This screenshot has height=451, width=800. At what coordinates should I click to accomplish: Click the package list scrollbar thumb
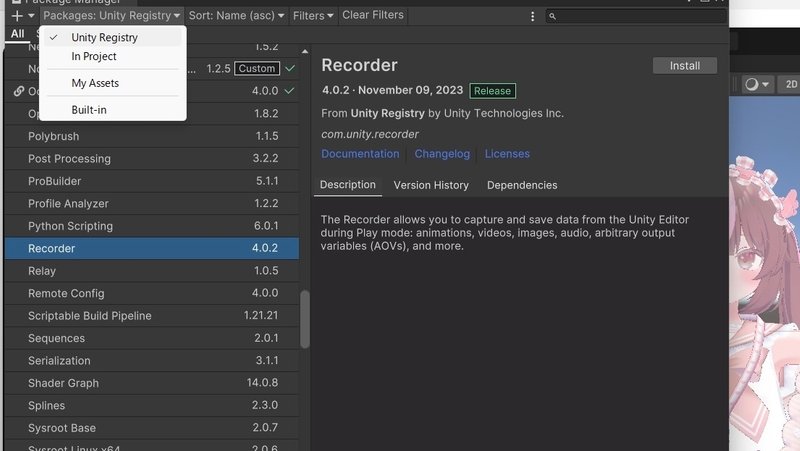(x=305, y=319)
